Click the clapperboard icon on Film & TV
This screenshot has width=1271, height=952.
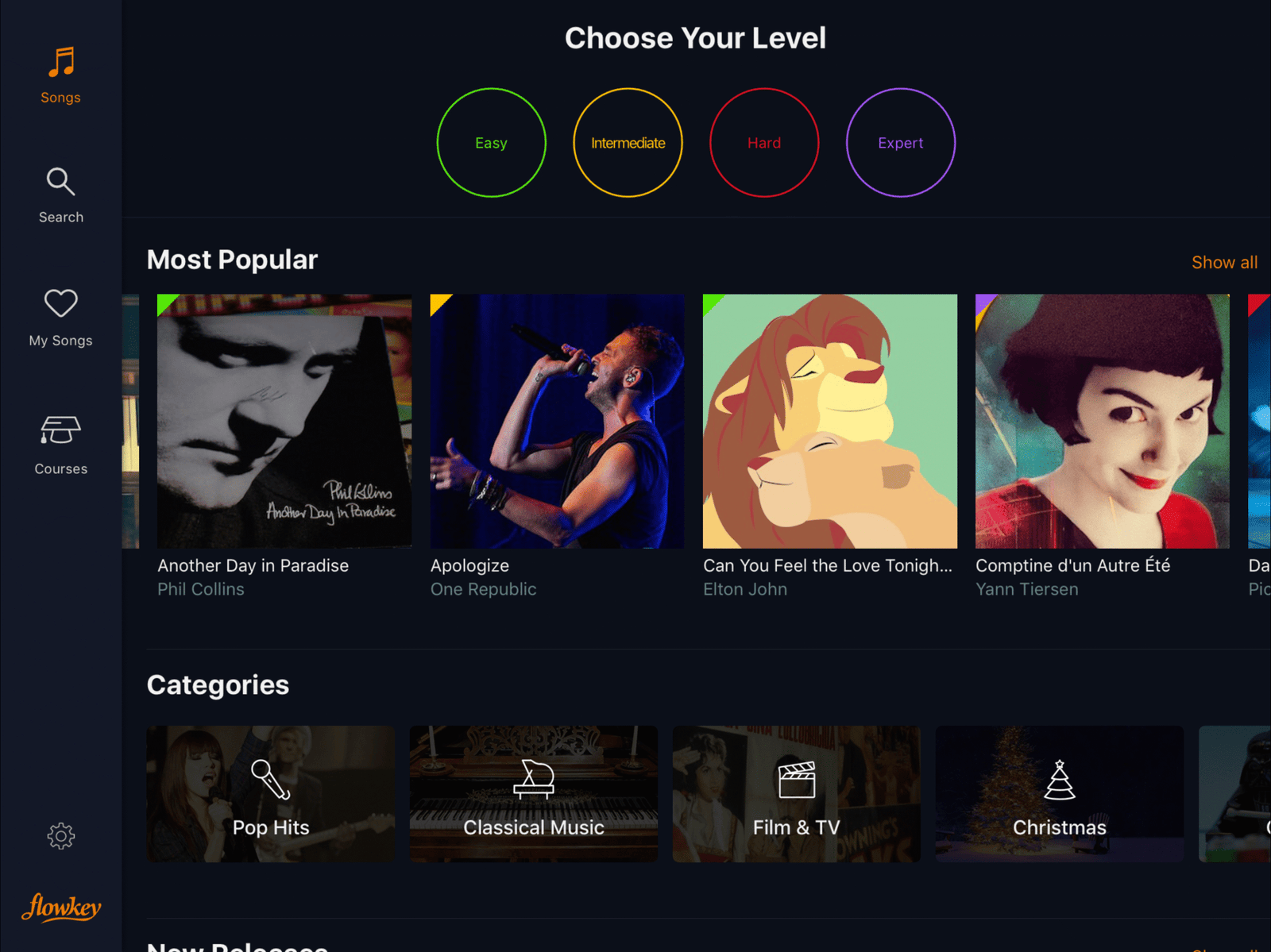(x=797, y=780)
